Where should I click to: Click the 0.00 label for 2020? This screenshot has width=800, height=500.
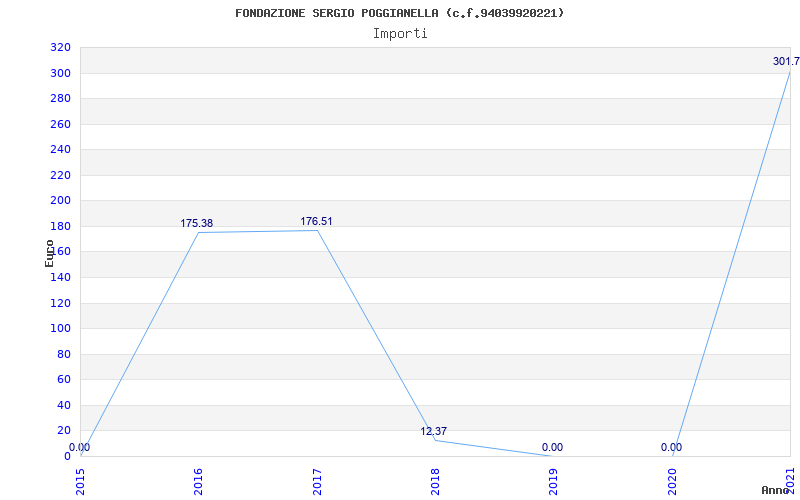coord(671,447)
